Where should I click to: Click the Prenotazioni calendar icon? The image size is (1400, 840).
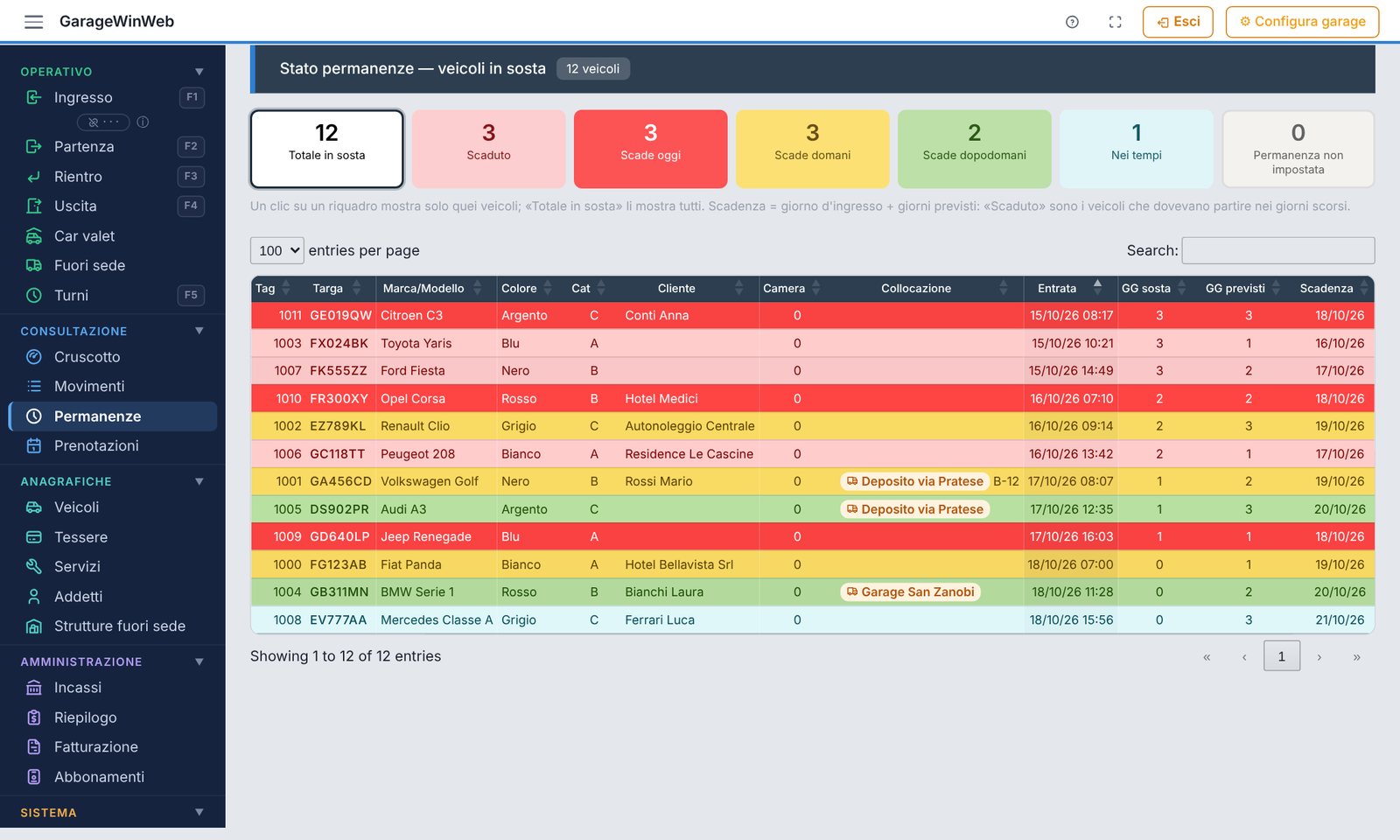coord(34,445)
